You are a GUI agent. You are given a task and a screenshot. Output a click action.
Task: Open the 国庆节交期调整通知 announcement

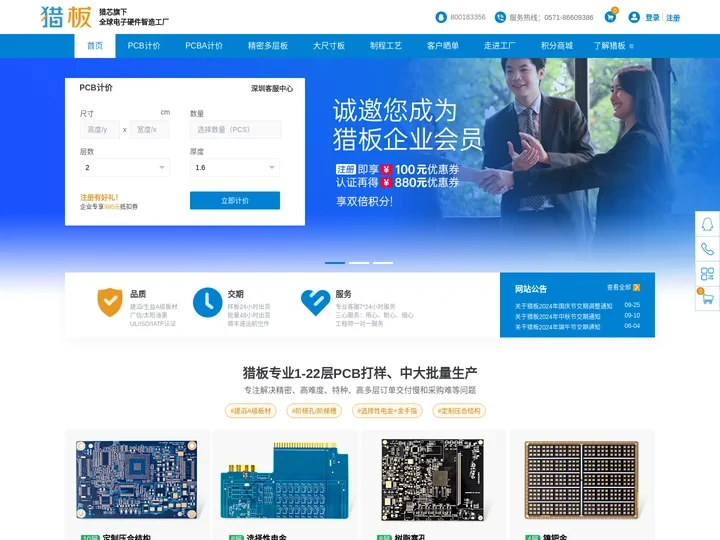pyautogui.click(x=563, y=306)
